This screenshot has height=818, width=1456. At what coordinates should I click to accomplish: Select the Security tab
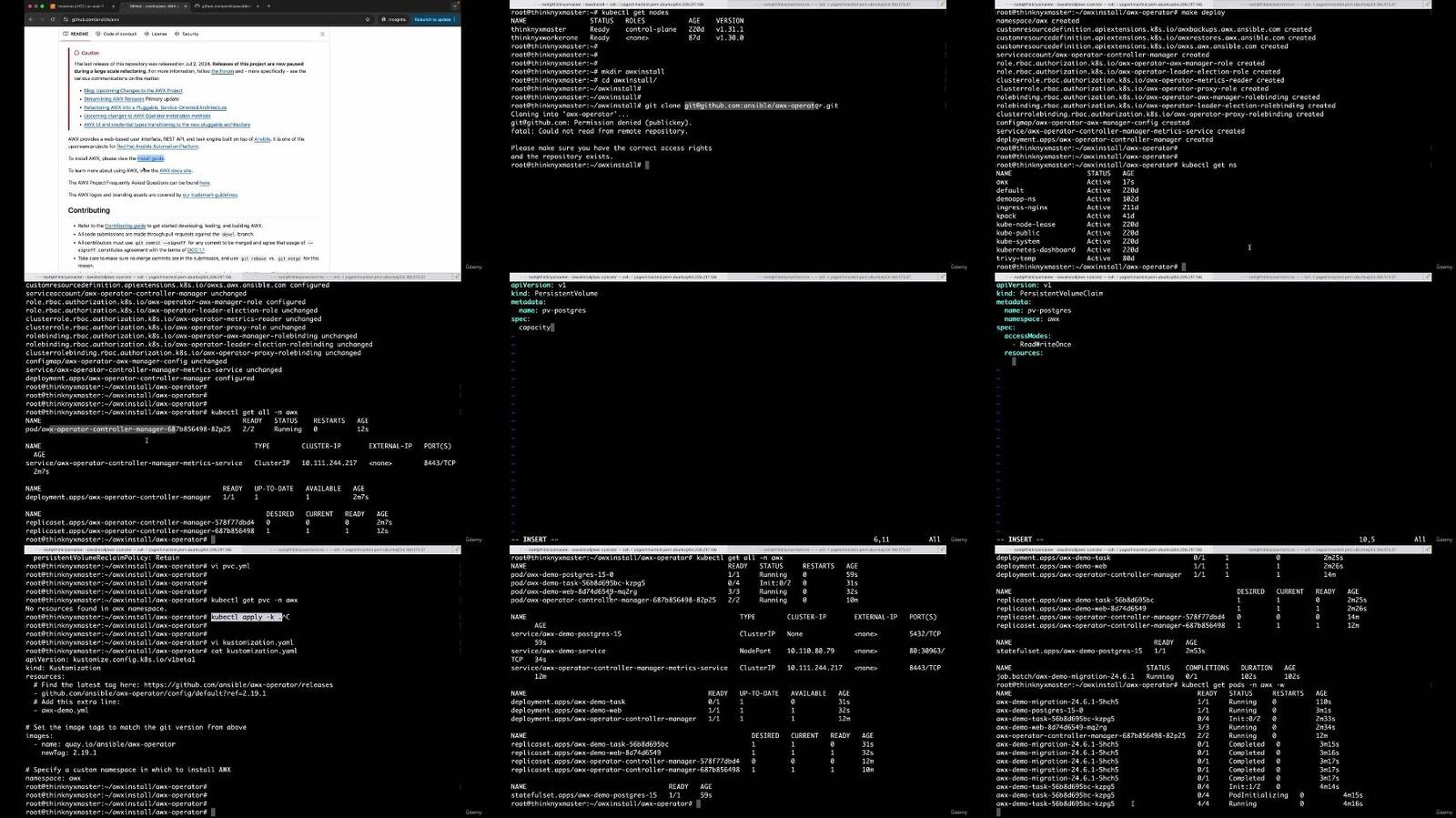tap(187, 34)
